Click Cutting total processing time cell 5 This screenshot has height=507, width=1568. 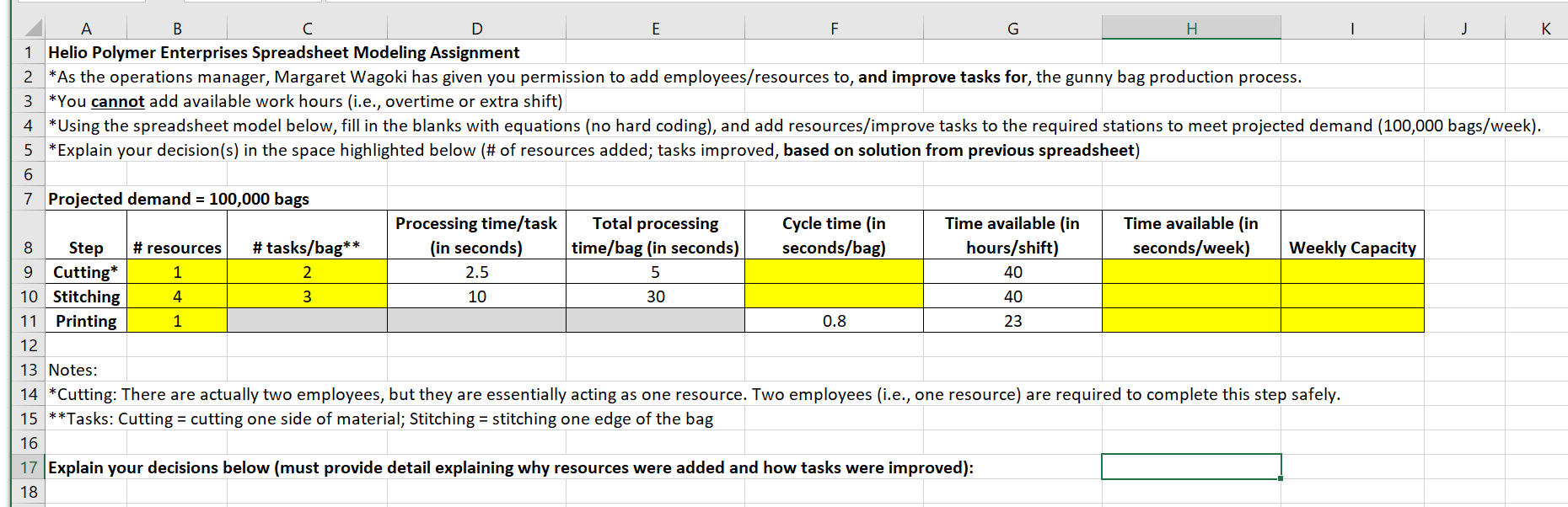point(656,272)
